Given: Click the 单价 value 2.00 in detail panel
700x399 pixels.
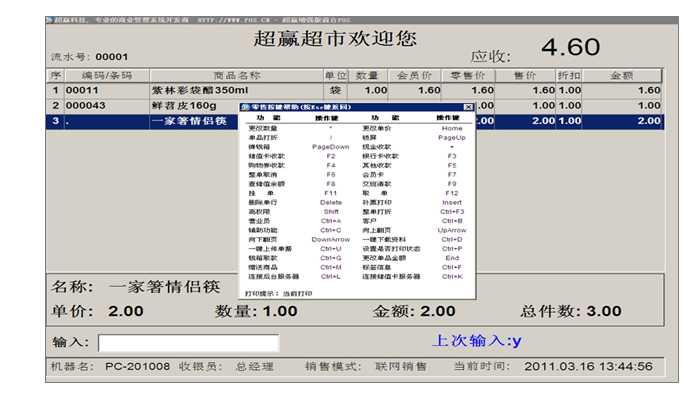Looking at the screenshot, I should [x=125, y=311].
